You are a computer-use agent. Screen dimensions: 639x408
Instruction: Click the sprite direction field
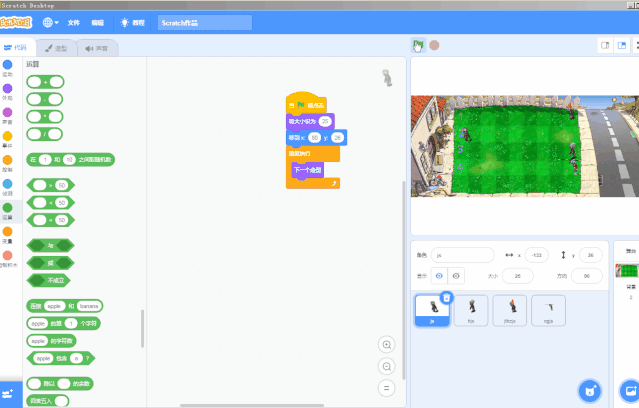(586, 276)
